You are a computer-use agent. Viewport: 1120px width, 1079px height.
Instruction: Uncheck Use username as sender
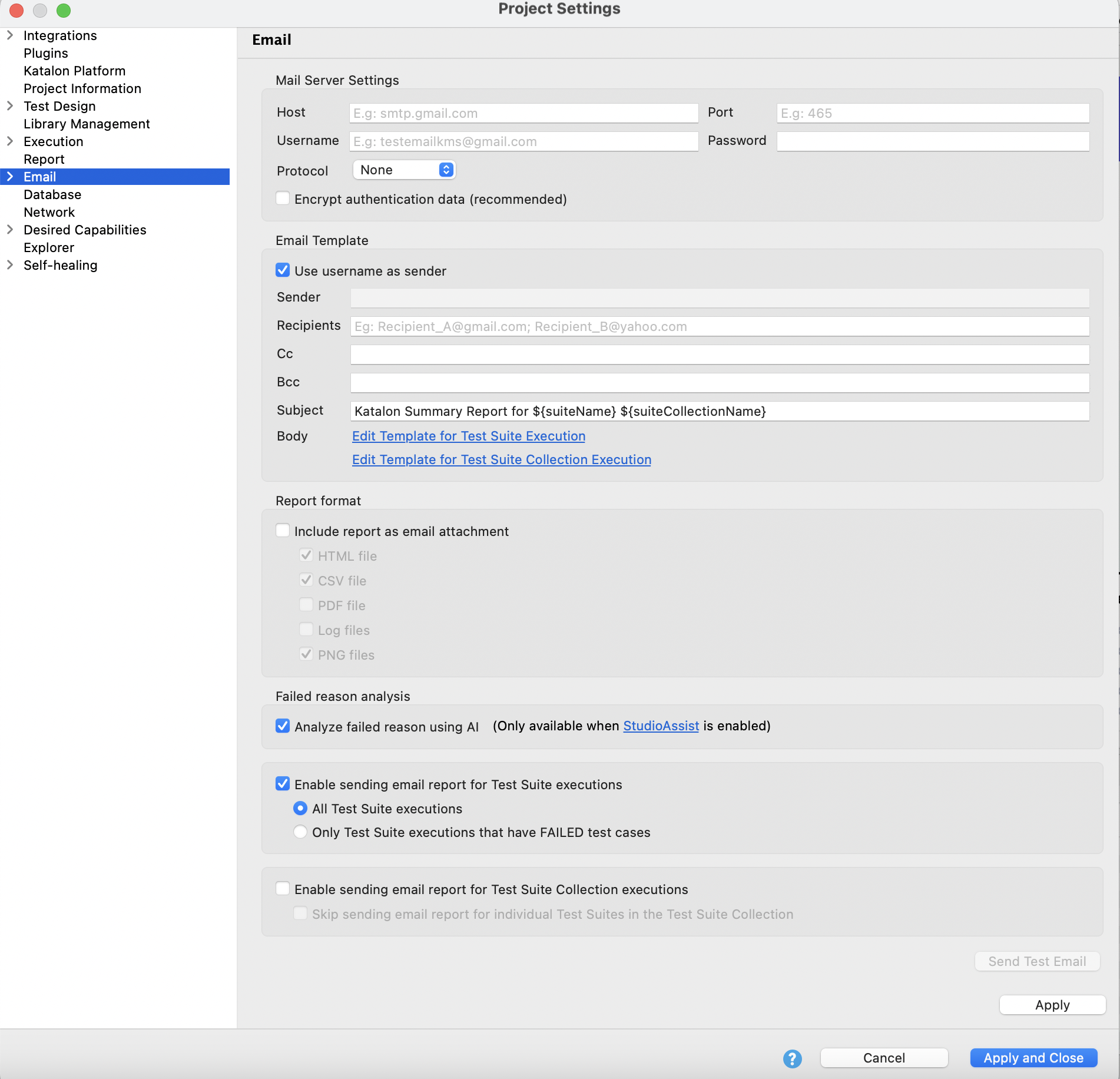click(283, 270)
